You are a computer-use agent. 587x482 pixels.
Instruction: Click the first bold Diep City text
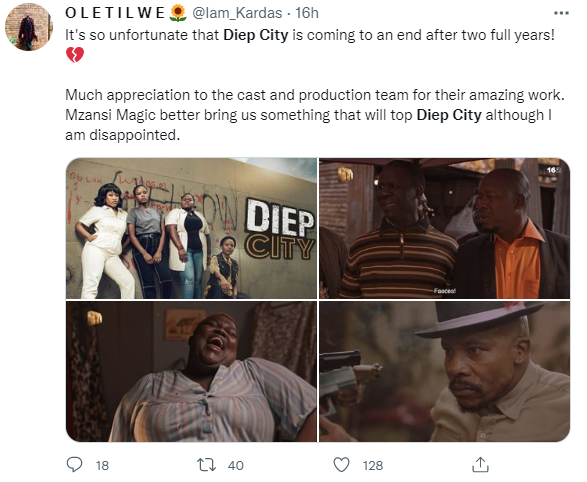(256, 35)
